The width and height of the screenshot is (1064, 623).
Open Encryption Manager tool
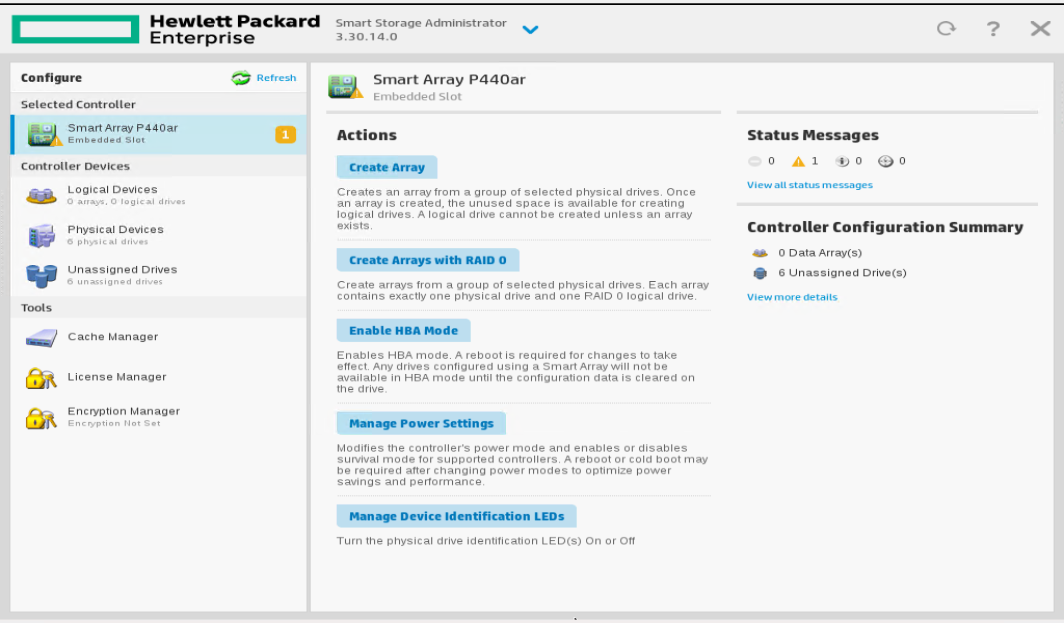point(159,417)
